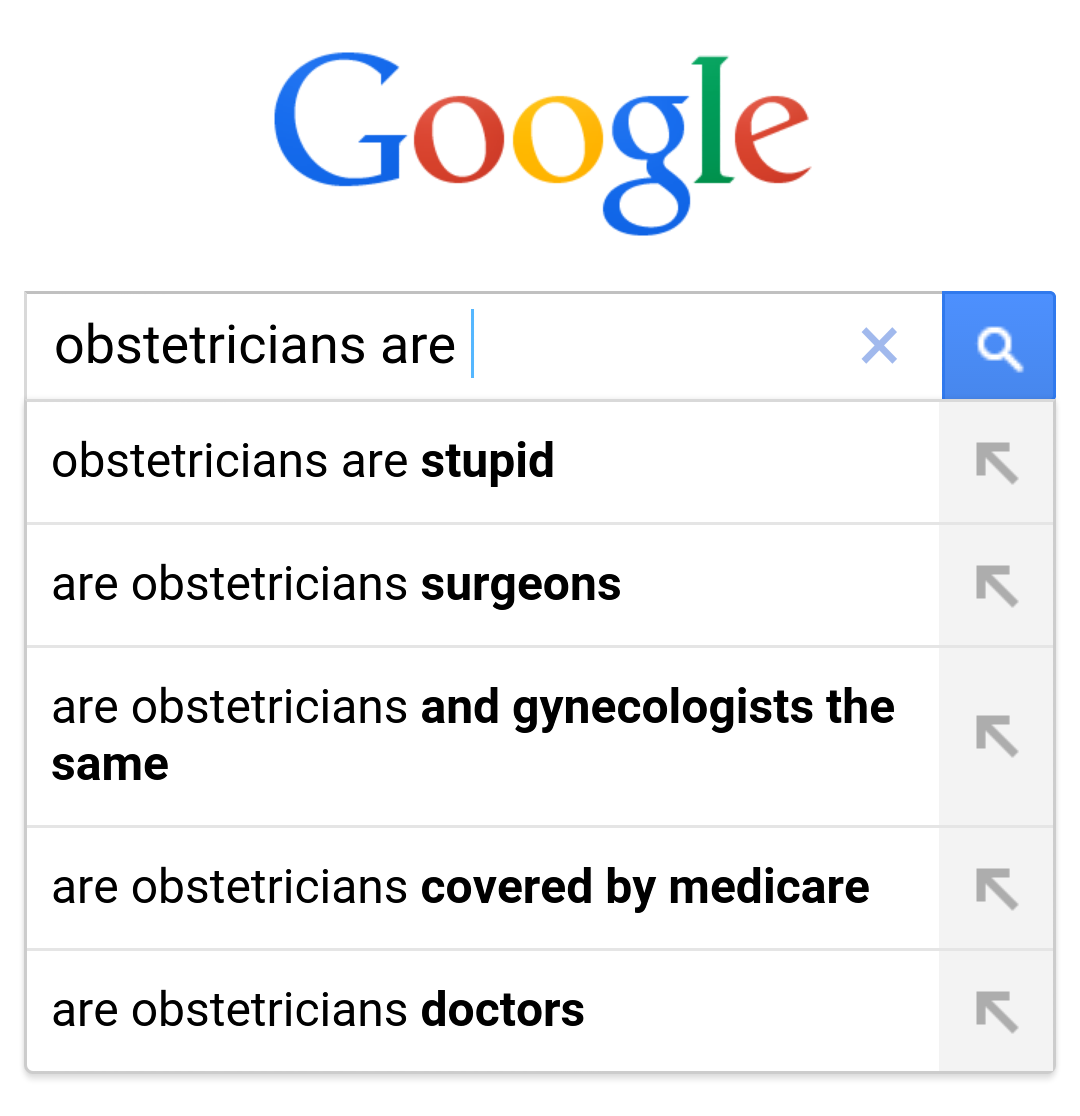Click arrow icon next to 'gynecologists the same' suggestion
This screenshot has height=1116, width=1080.
(x=996, y=737)
